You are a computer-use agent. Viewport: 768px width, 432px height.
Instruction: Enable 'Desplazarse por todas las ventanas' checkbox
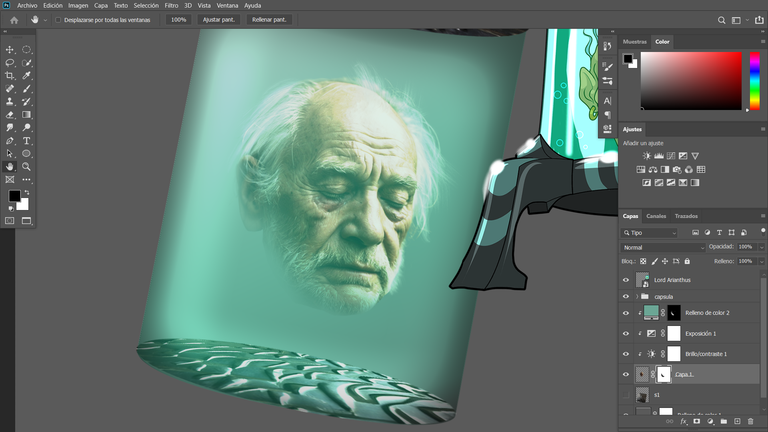pos(58,20)
